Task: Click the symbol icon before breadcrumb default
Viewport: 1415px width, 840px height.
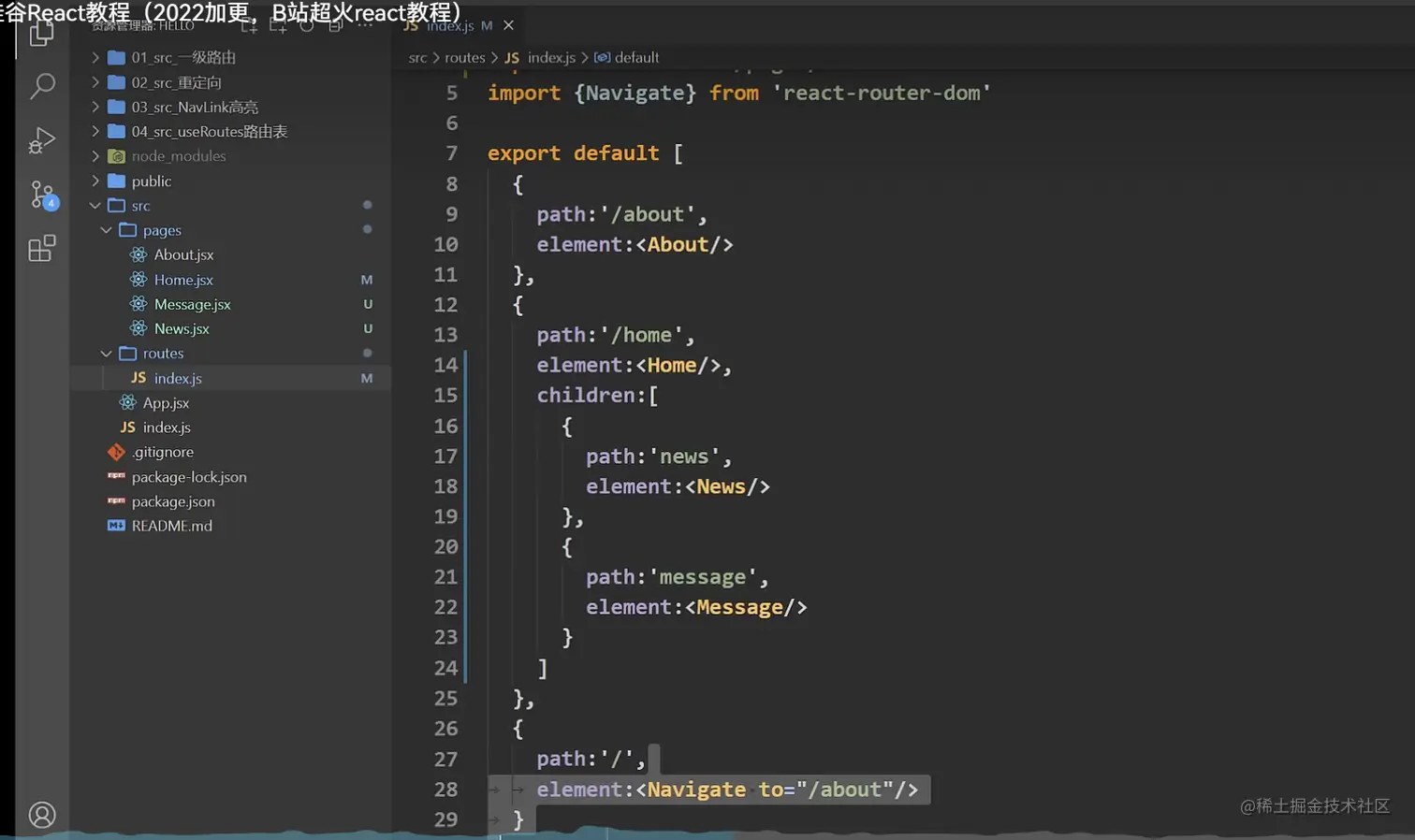Action: (603, 58)
